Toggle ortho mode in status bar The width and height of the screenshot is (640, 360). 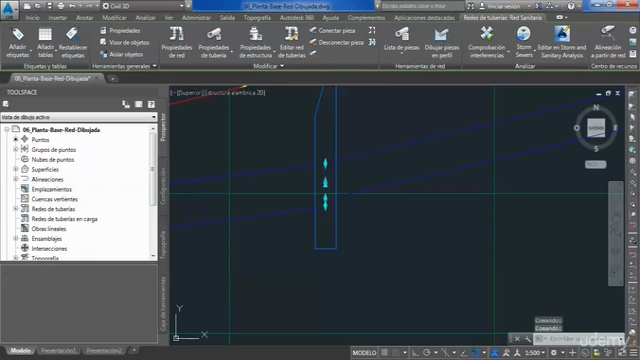pos(415,353)
